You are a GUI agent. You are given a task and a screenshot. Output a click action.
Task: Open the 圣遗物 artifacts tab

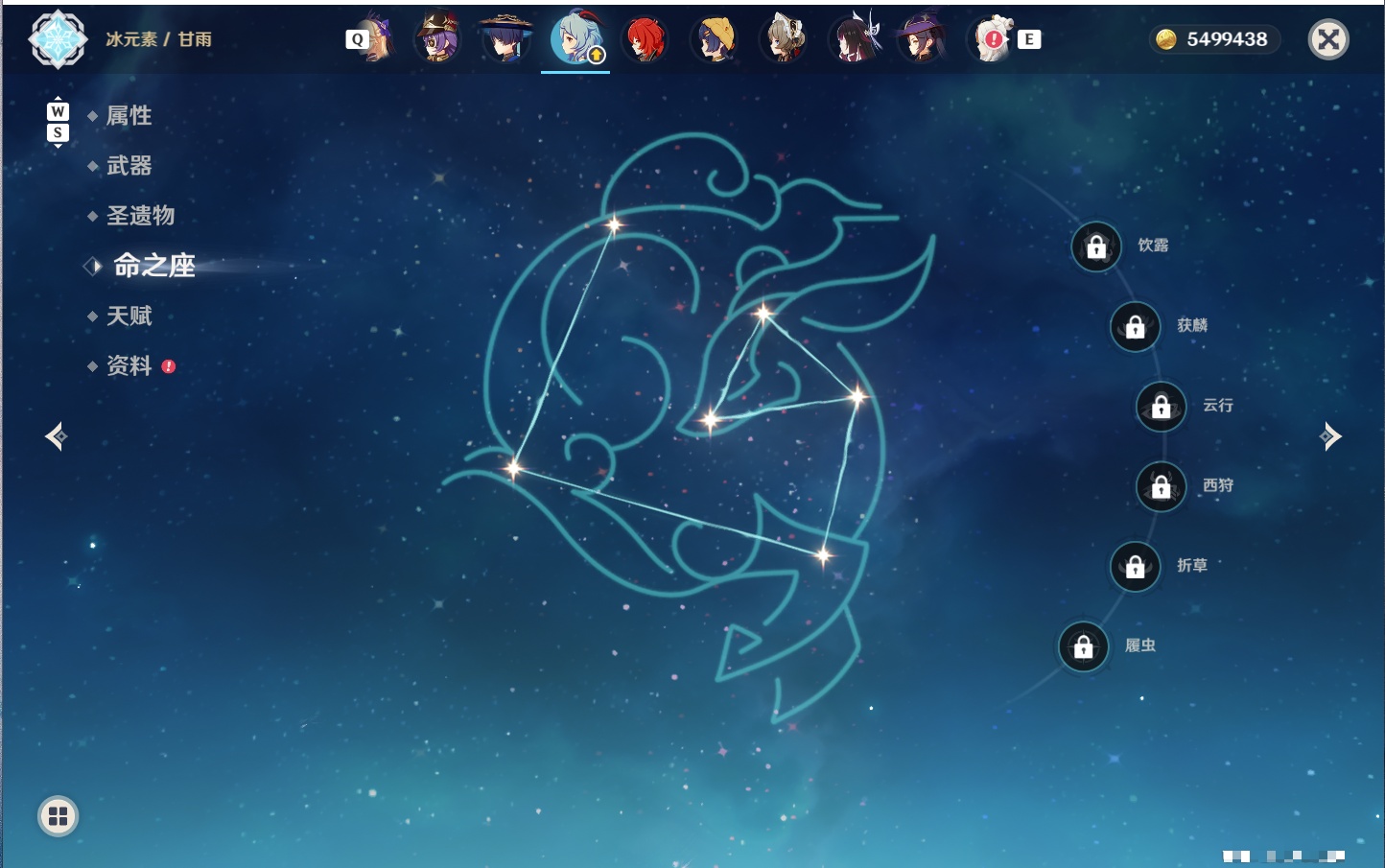click(x=140, y=216)
